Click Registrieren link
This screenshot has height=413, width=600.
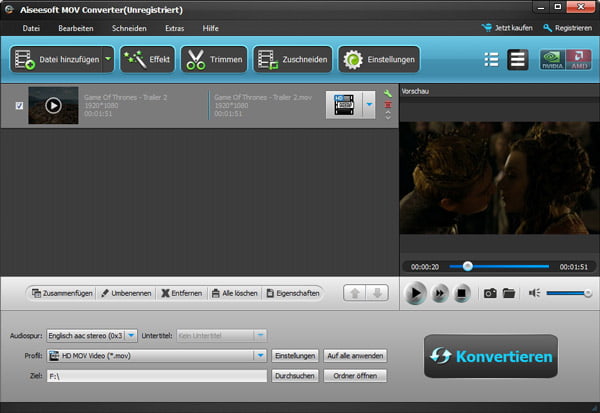click(567, 28)
